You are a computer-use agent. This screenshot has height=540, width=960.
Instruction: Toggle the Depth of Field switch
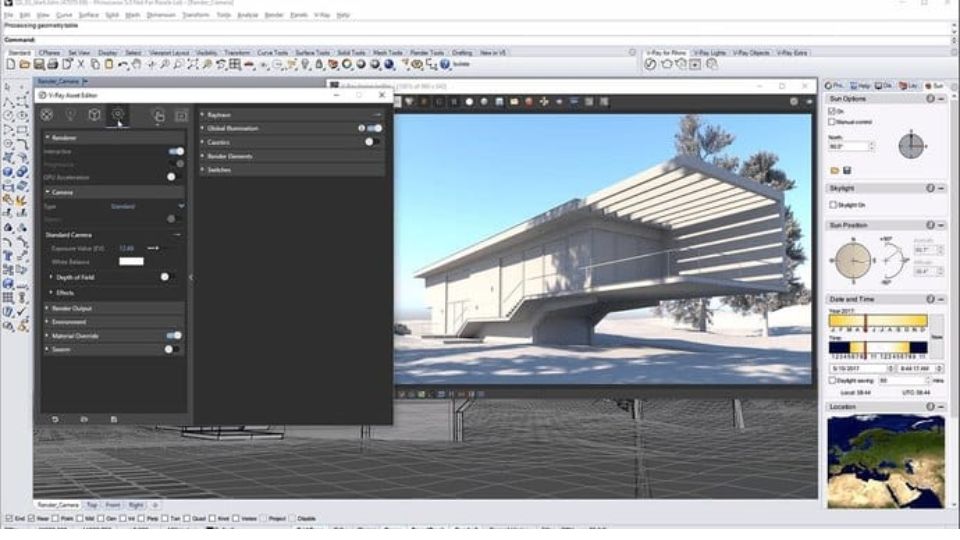click(167, 277)
